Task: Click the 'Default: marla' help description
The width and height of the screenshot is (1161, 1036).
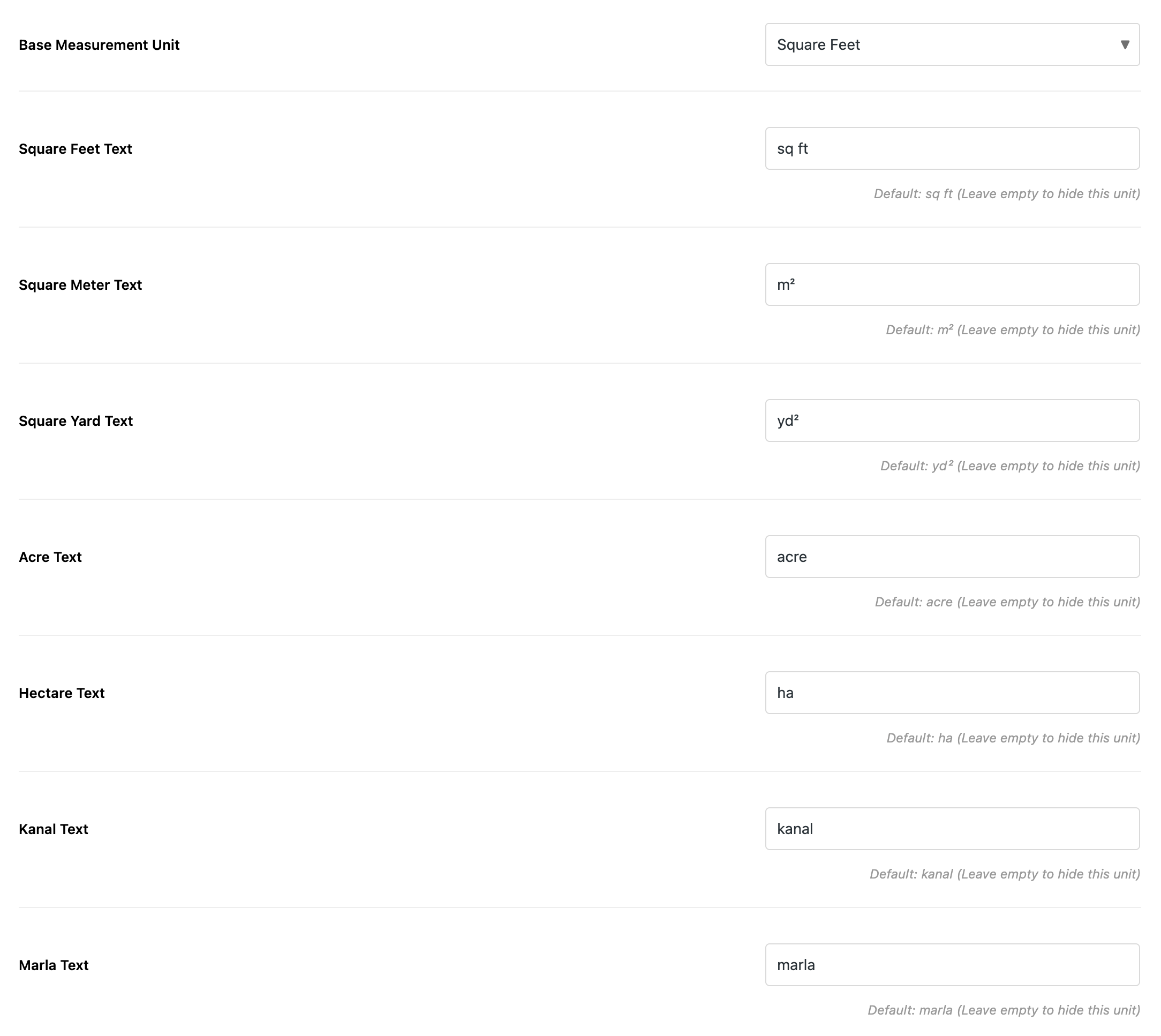Action: pos(1004,1010)
